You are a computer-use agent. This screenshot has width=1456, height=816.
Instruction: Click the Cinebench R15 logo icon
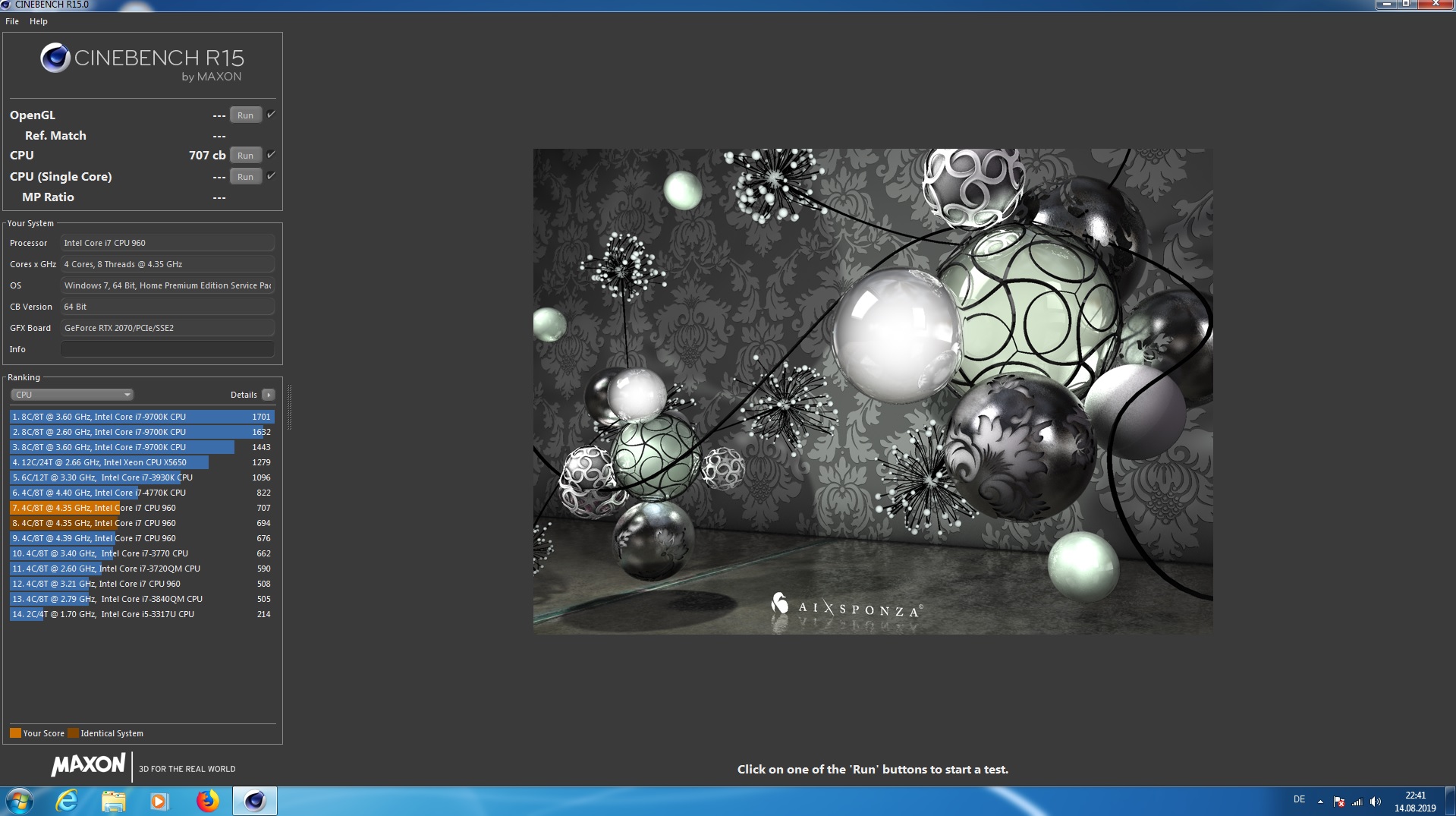[x=55, y=58]
